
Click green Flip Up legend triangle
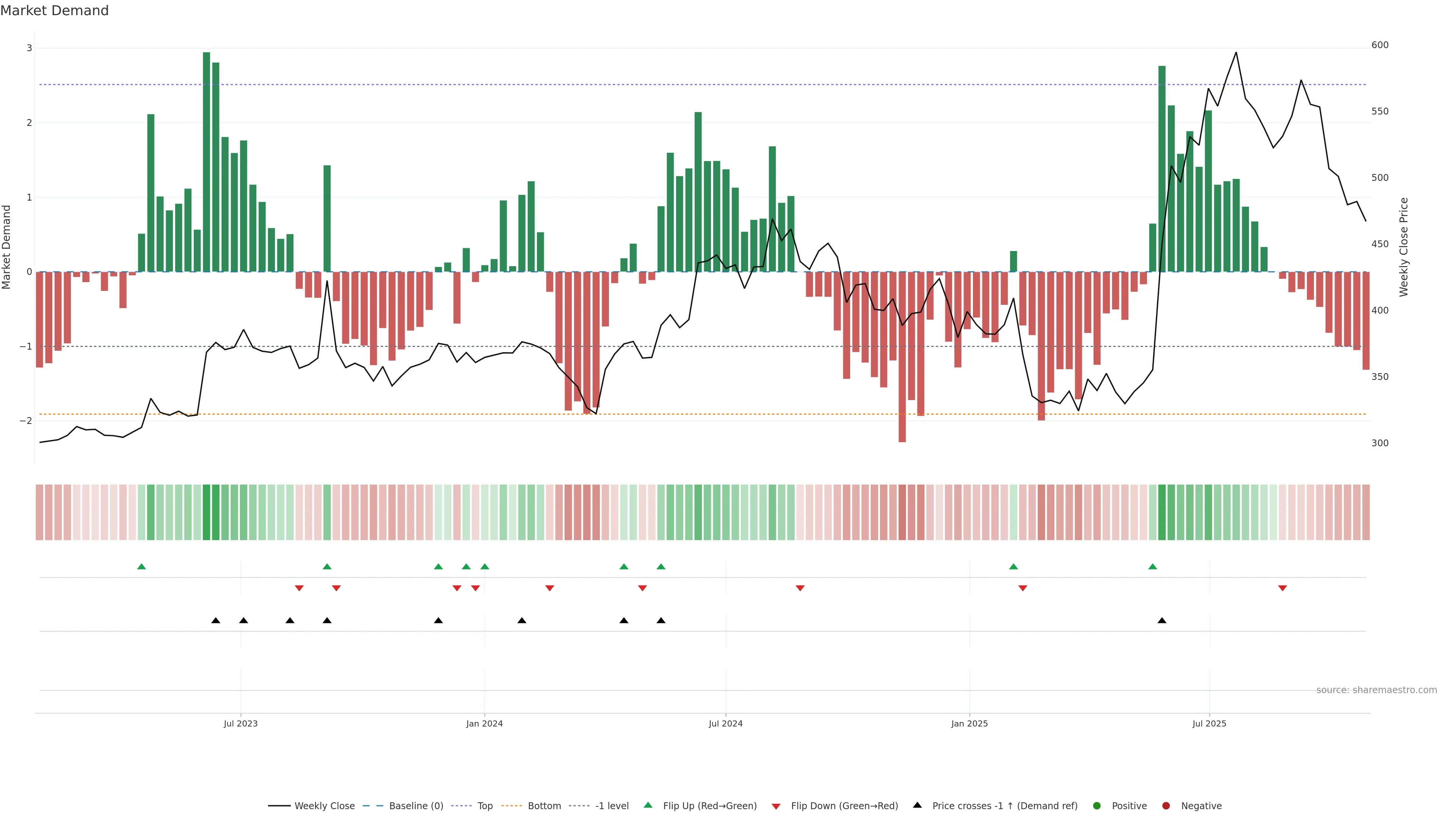(x=648, y=805)
